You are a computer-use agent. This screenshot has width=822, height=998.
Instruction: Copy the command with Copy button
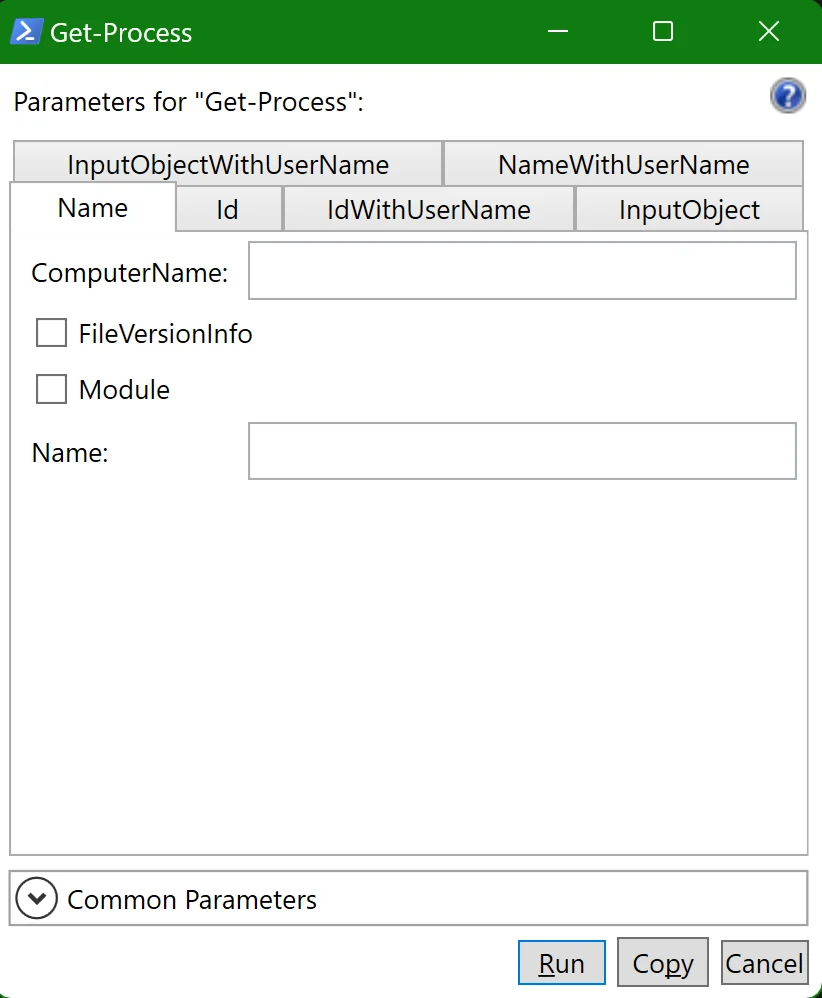(663, 962)
